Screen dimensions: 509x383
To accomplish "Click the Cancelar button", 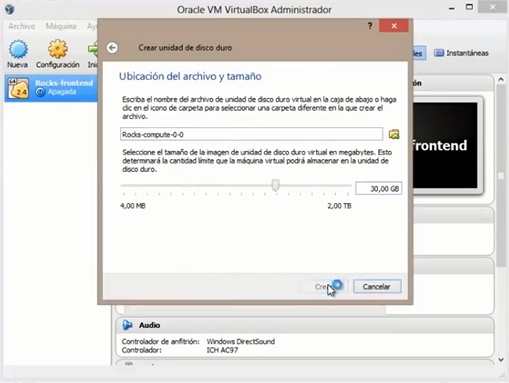I will coord(377,287).
